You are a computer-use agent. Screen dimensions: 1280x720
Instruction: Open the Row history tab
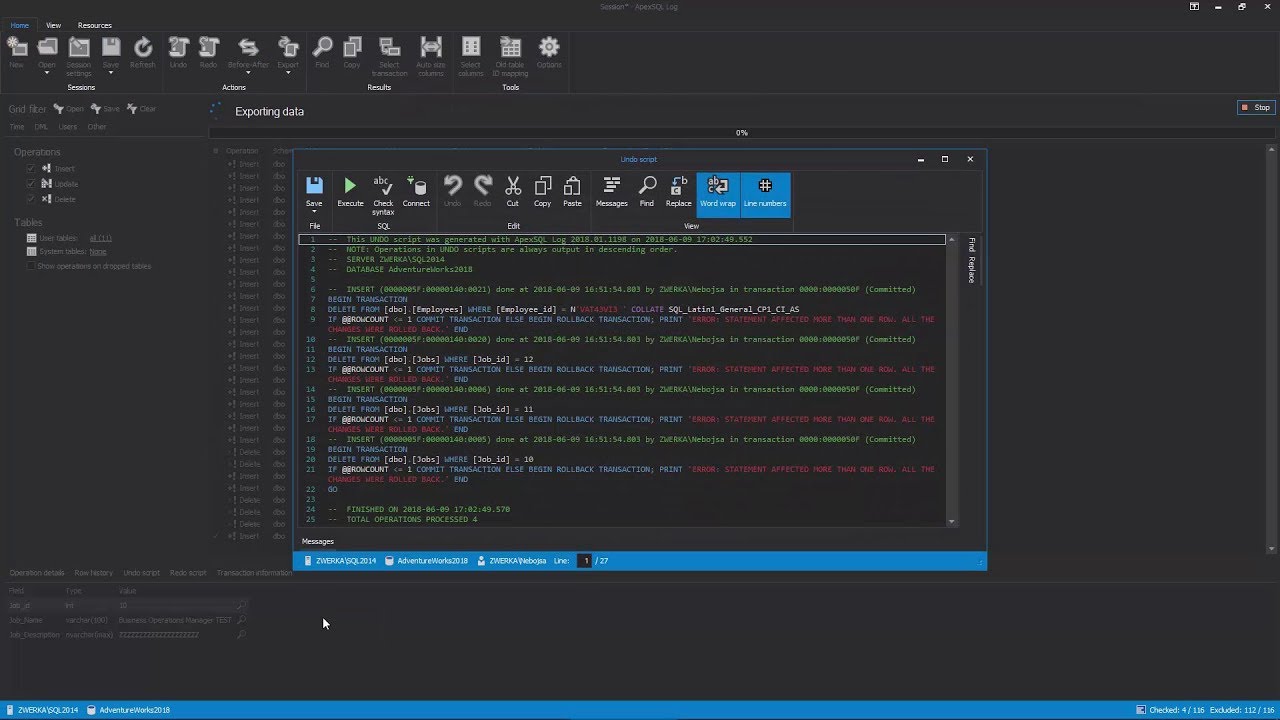point(94,573)
